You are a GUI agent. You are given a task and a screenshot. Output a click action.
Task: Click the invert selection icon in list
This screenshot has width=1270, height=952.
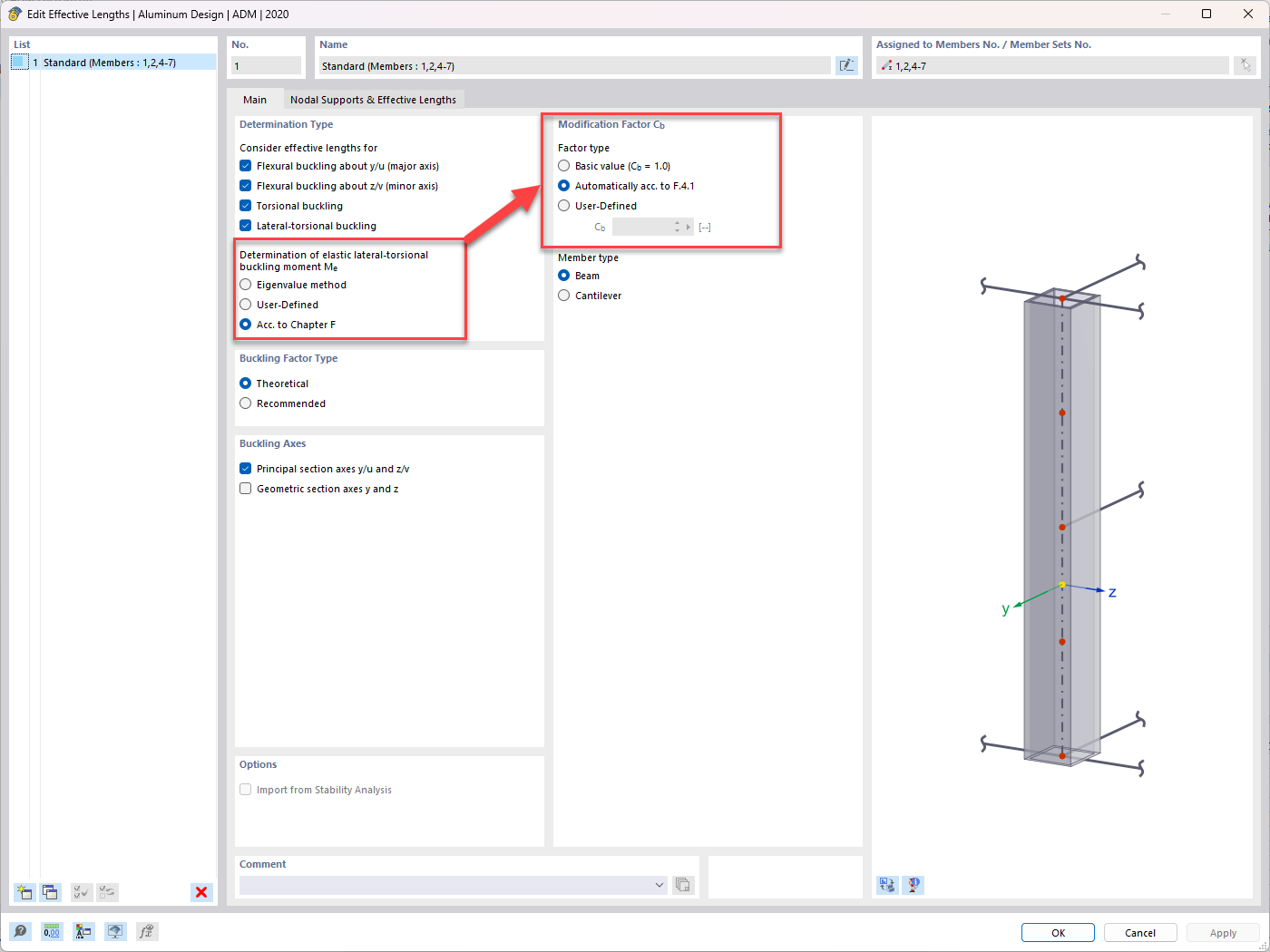coord(107,892)
